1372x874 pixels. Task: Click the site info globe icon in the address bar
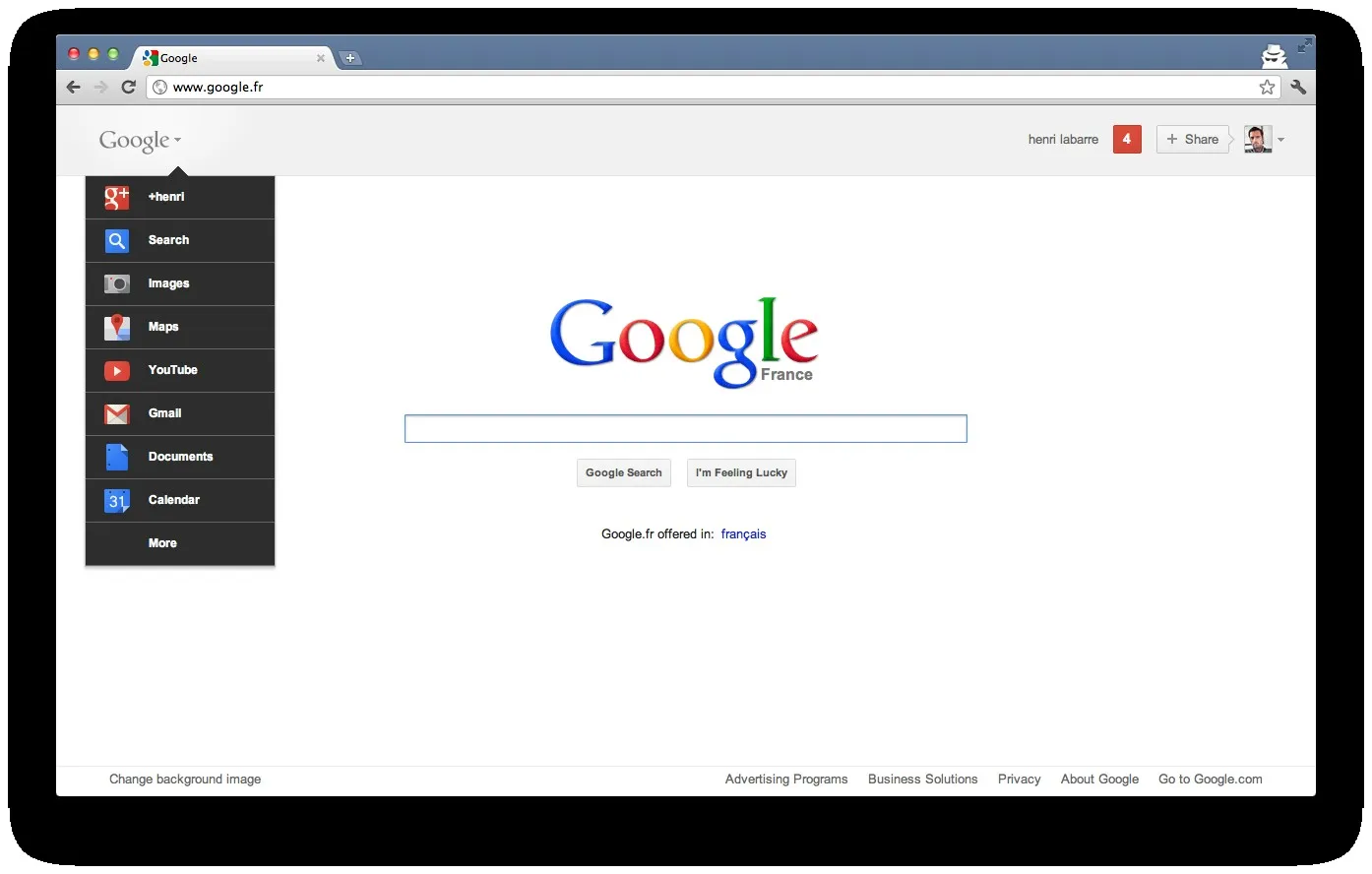click(x=160, y=87)
